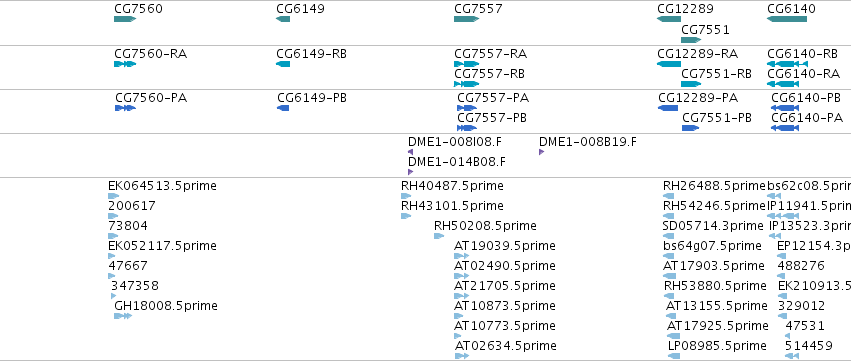Click the RH50208.5prime EST arrow
Image resolution: width=851 pixels, height=361 pixels.
[439, 236]
